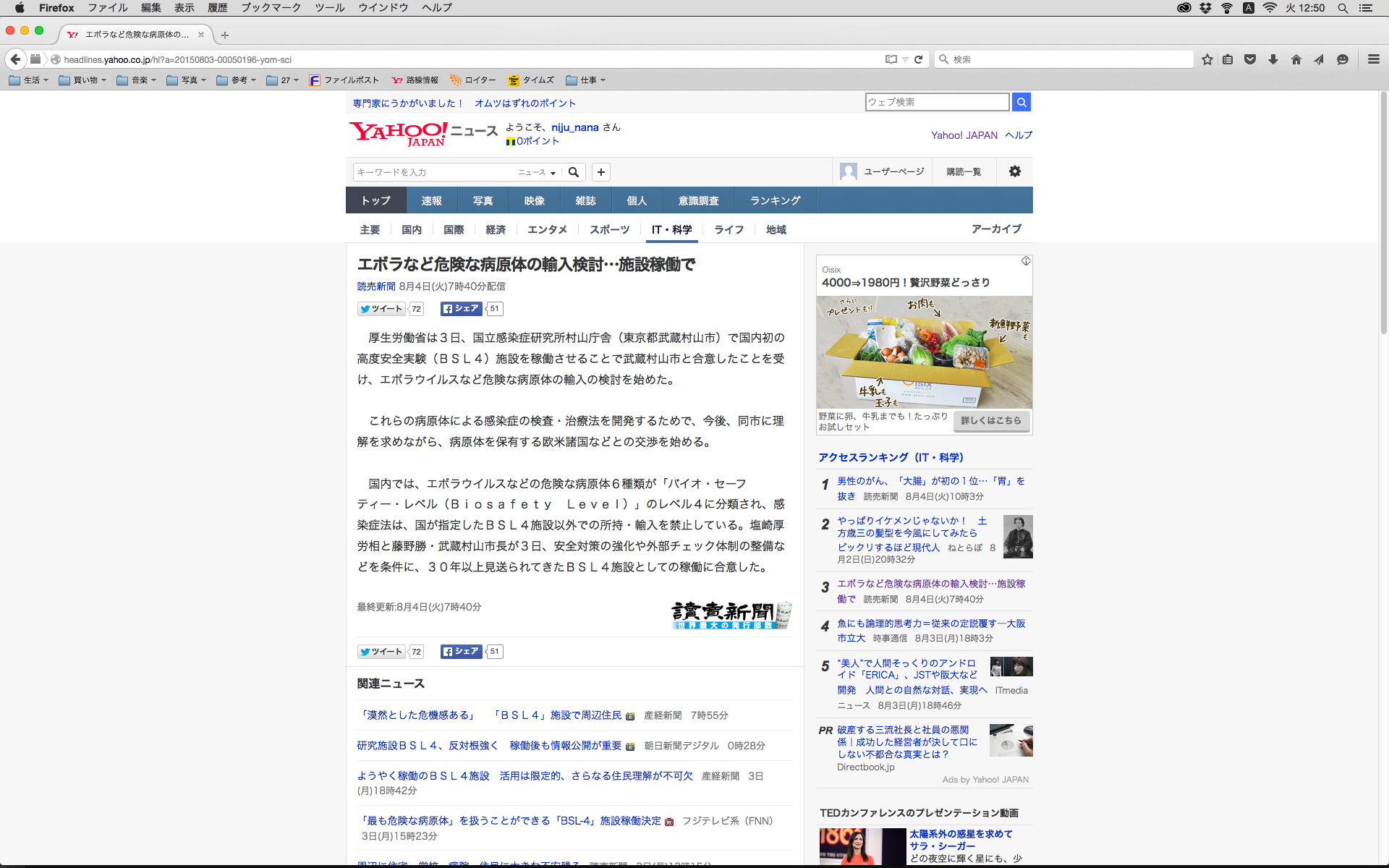Expand the 仕事 bookmarks folder
The width and height of the screenshot is (1389, 868).
[586, 80]
